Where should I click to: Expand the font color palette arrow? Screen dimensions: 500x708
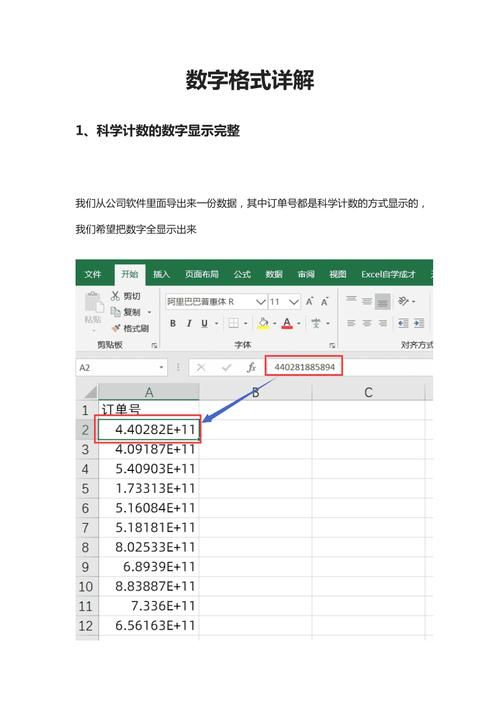click(299, 323)
